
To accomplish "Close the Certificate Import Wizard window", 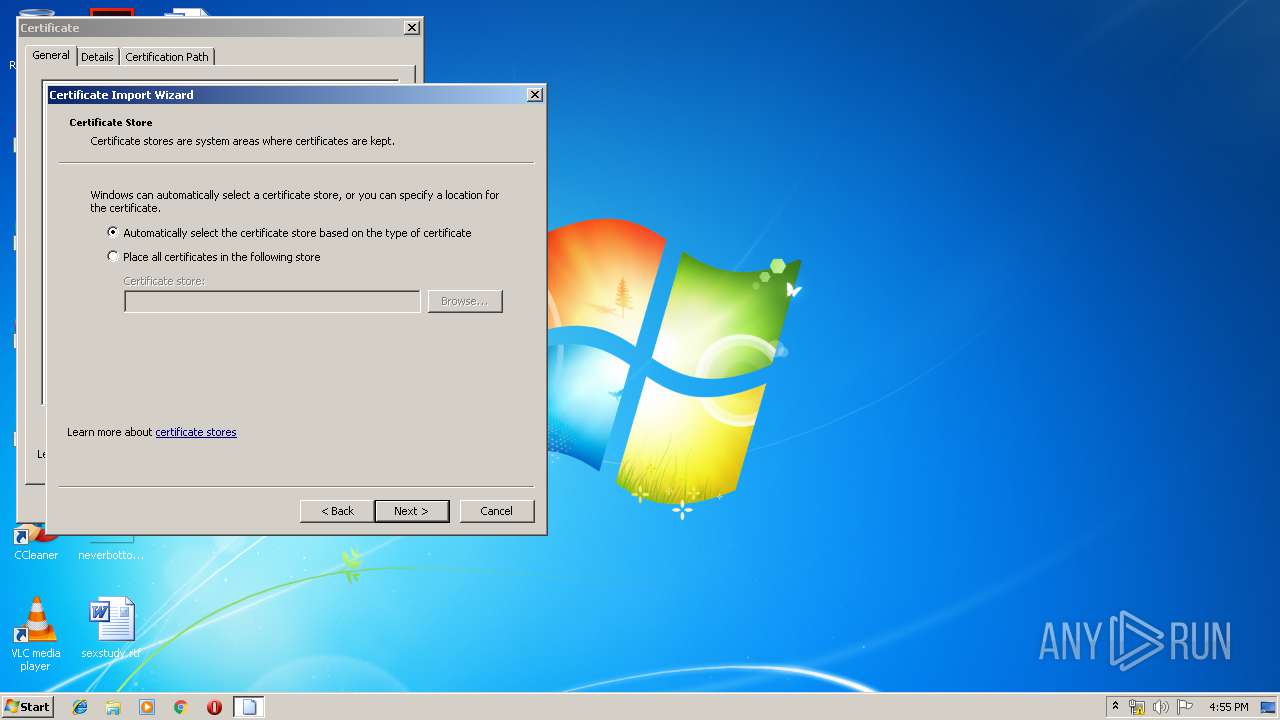I will pyautogui.click(x=535, y=95).
